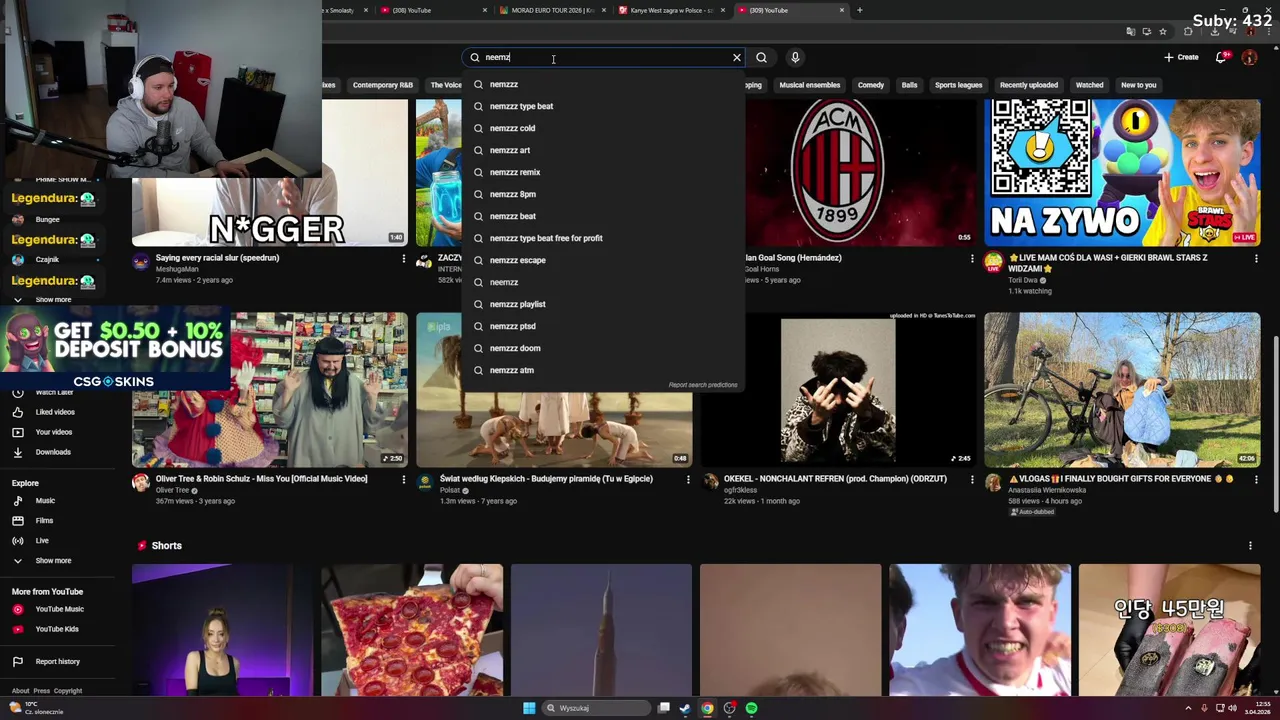The height and width of the screenshot is (720, 1280).
Task: Open the Brawl Stars live stream thumbnail
Action: click(1122, 172)
